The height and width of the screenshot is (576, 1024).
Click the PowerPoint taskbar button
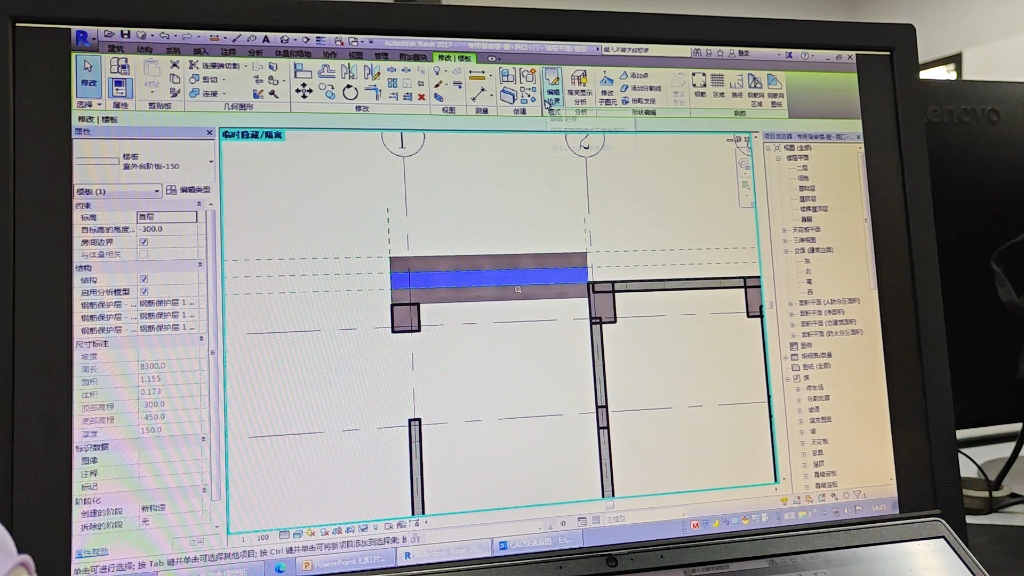click(x=347, y=562)
